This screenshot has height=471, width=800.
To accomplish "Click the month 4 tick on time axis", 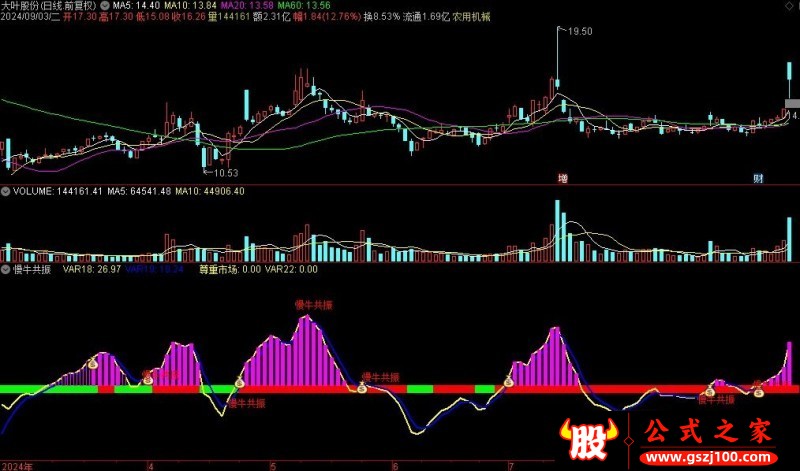I will (x=151, y=466).
